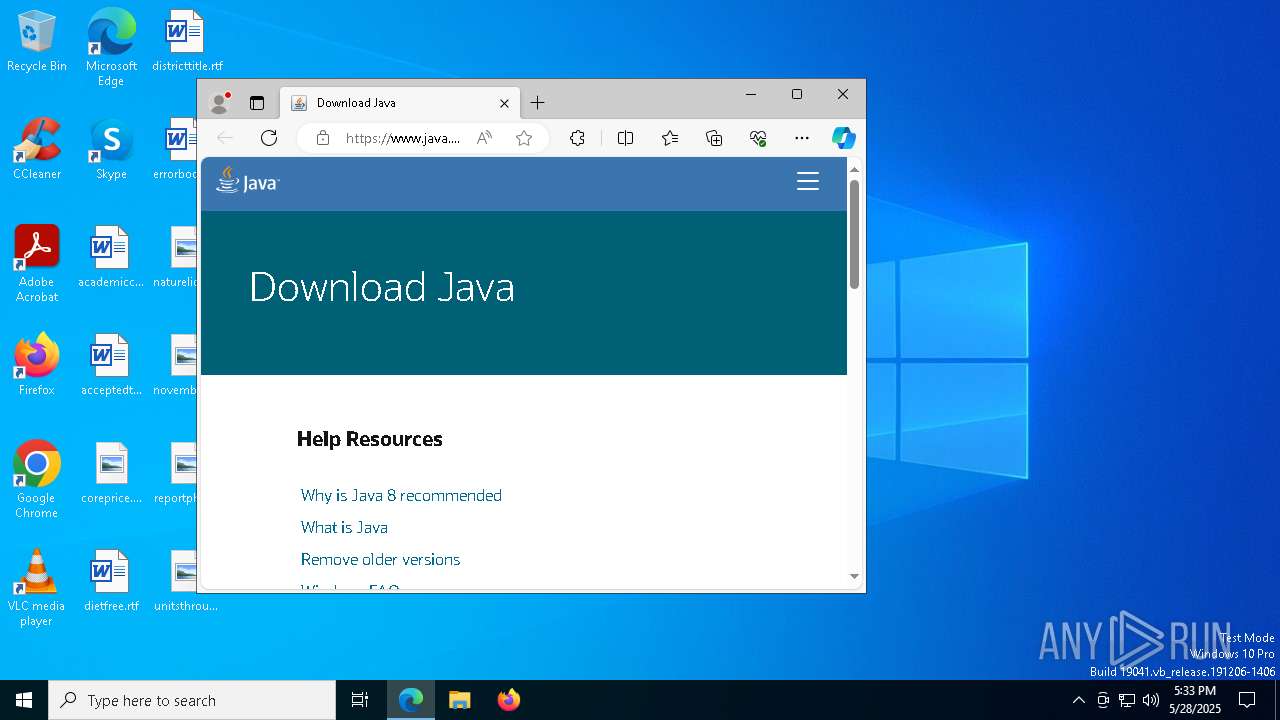The image size is (1280, 720).
Task: Select Google Chrome desktop shortcut
Action: click(37, 480)
